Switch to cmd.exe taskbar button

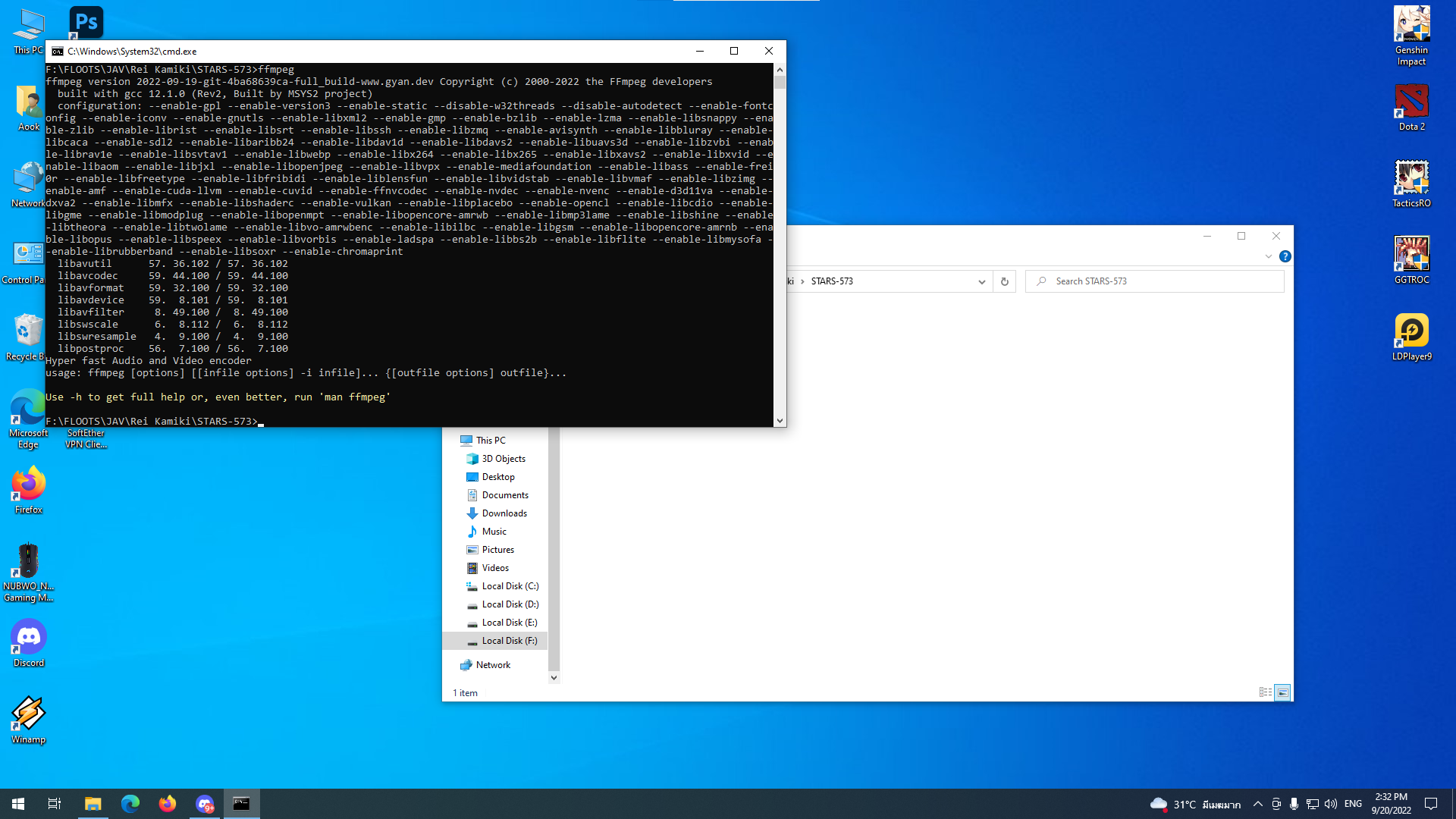(241, 803)
